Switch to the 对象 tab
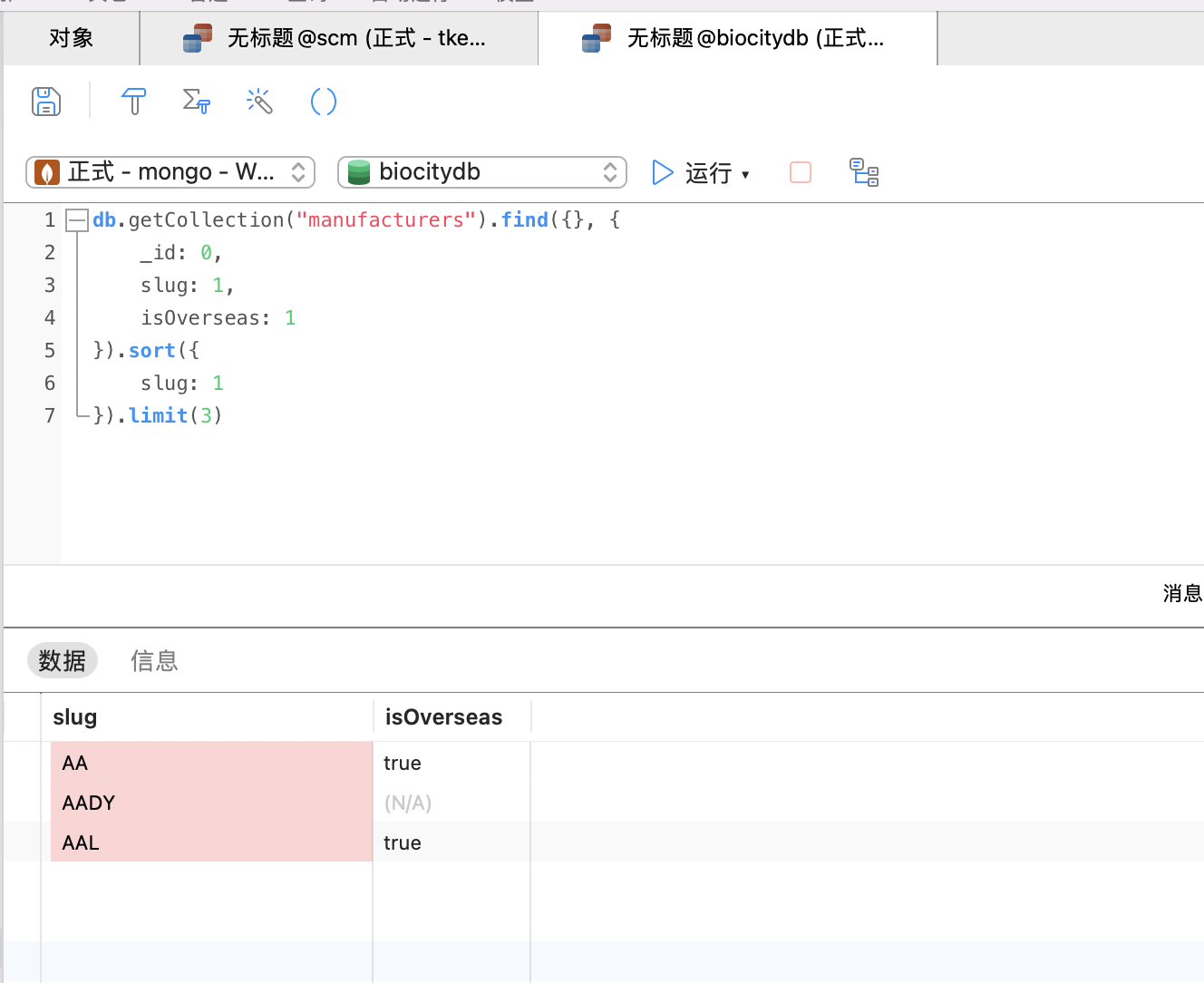Screen dimensions: 1204x983 point(72,38)
